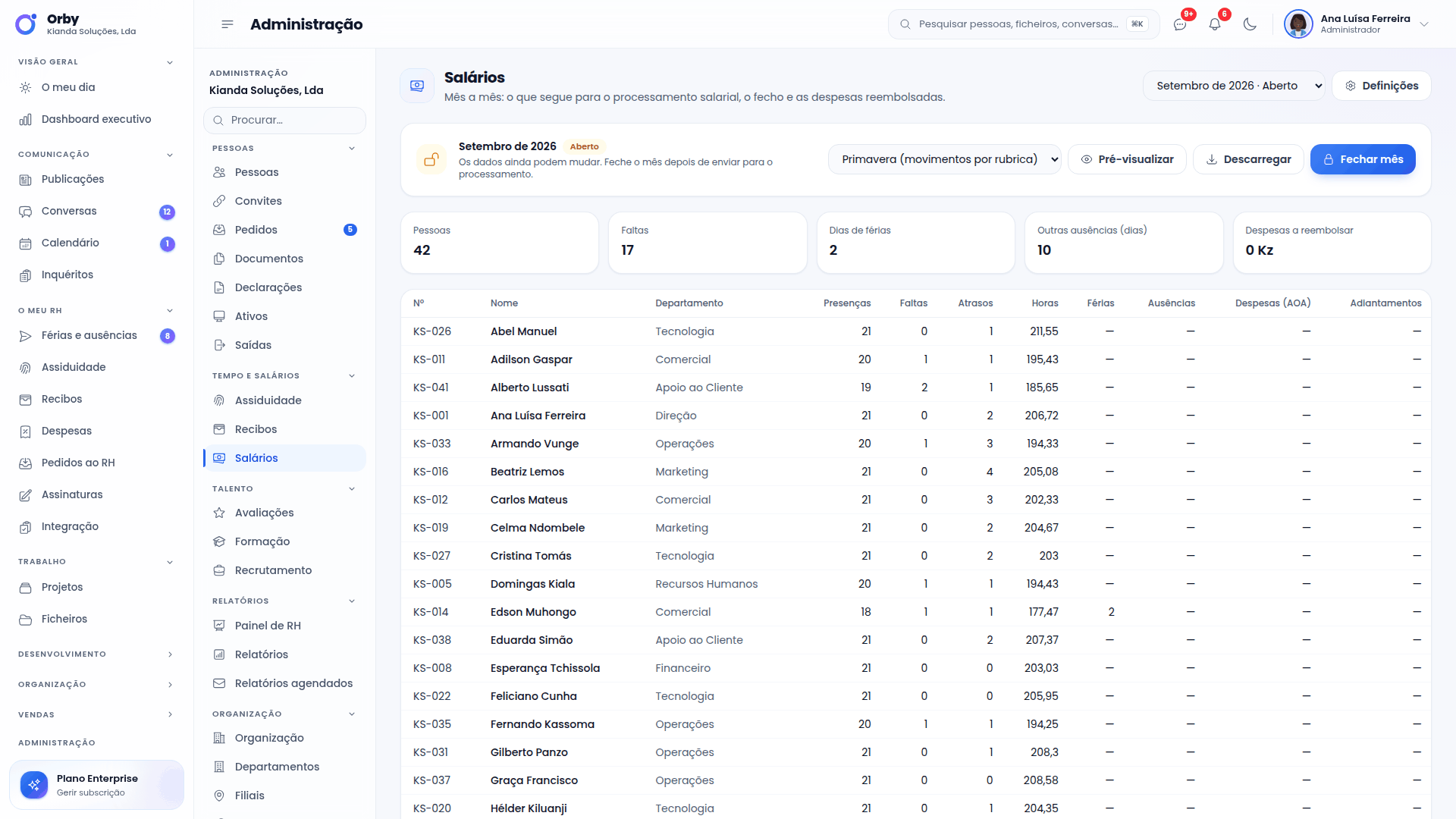Open the Recrutamento briefcase icon
This screenshot has width=1456, height=819.
click(x=219, y=570)
